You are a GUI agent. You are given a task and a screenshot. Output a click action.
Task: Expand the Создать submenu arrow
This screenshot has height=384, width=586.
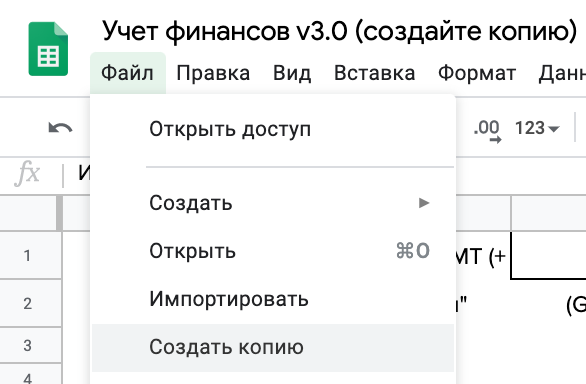(x=424, y=203)
